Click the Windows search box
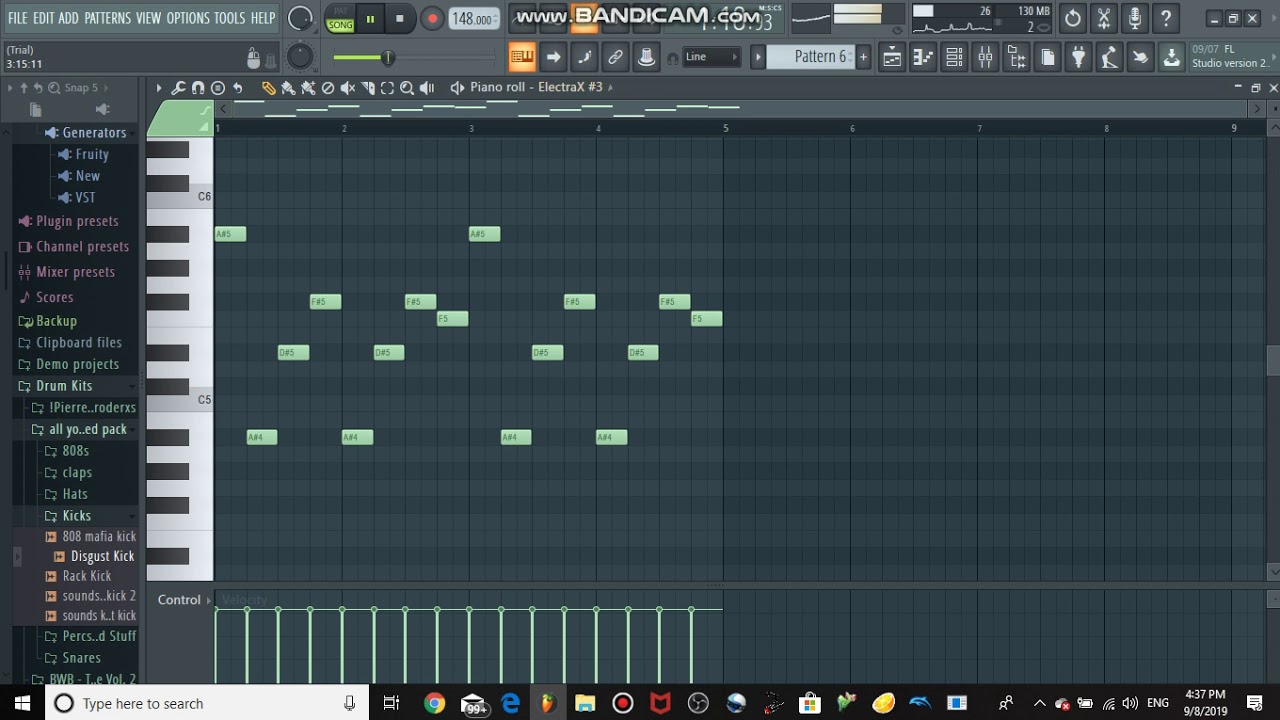Screen dimensions: 1280x720 [205, 703]
